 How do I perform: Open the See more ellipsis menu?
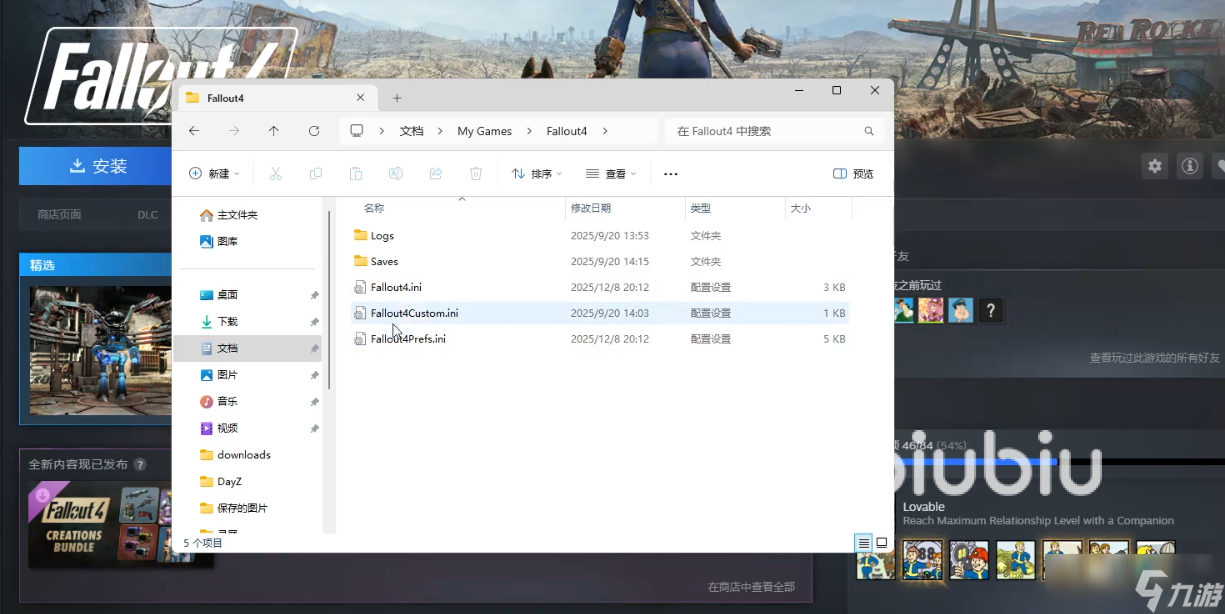[x=670, y=174]
